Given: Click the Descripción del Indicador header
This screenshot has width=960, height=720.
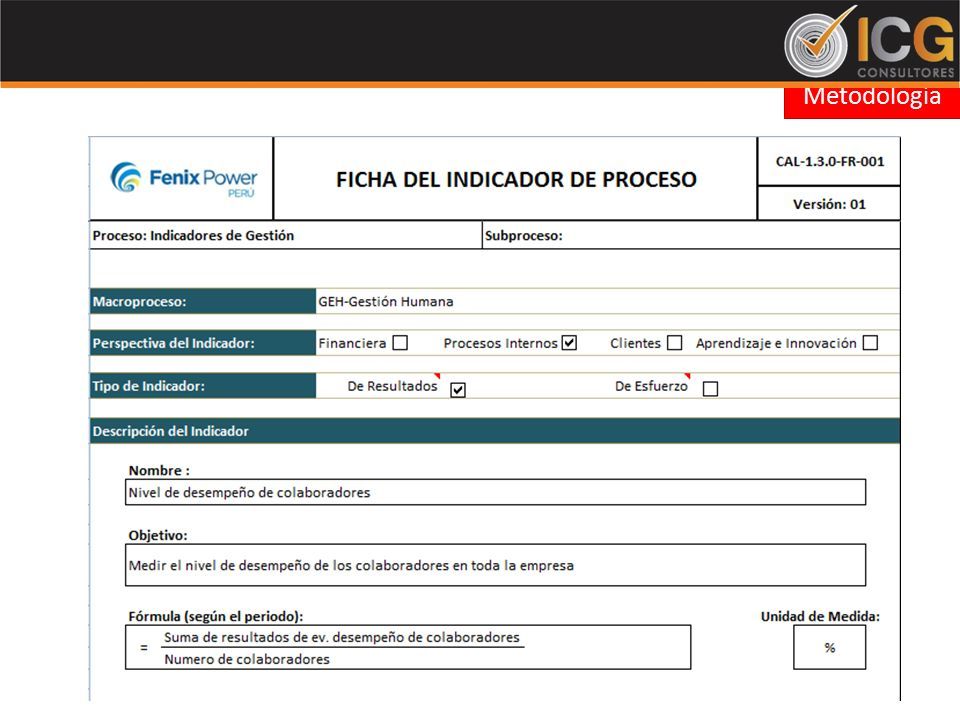Looking at the screenshot, I should click(x=495, y=431).
